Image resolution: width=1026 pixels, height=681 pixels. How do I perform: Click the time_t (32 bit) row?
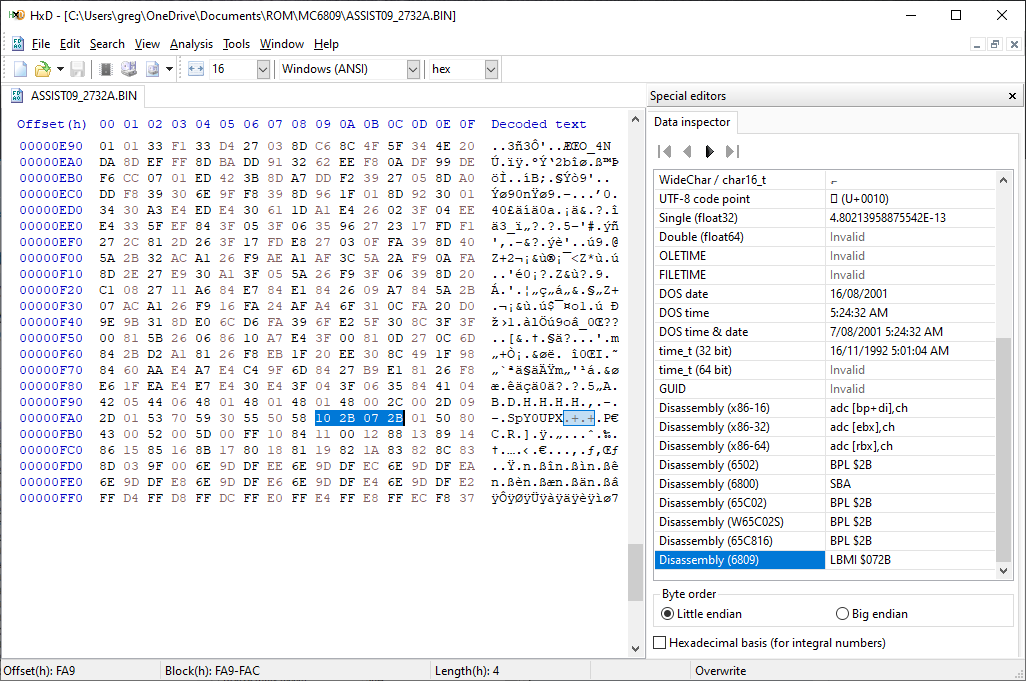(824, 351)
